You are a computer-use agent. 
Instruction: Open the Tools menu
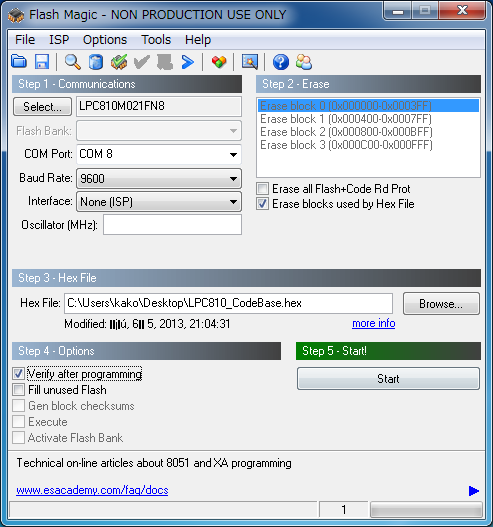156,40
